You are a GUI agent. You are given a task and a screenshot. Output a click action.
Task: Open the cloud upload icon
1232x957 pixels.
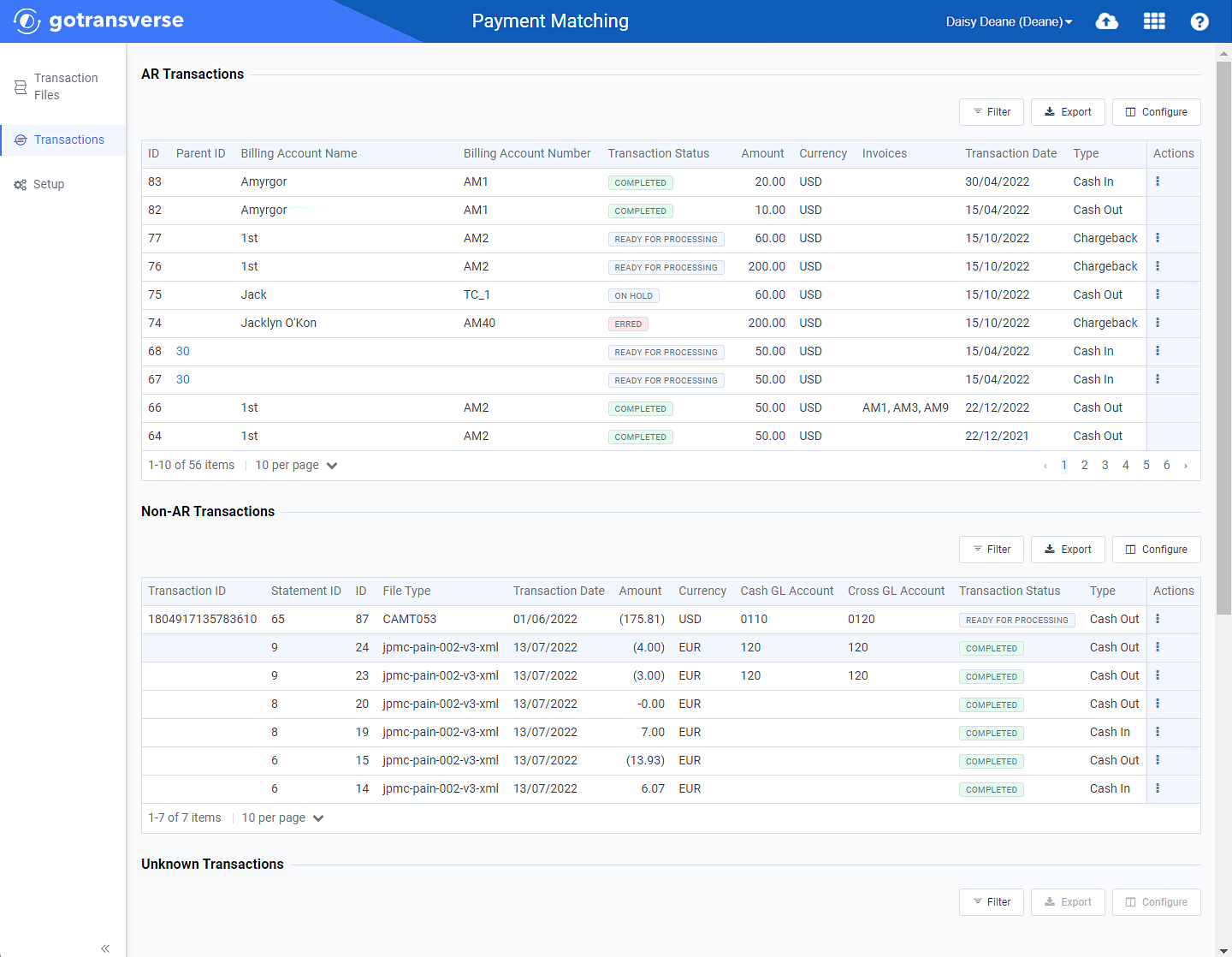(1107, 21)
